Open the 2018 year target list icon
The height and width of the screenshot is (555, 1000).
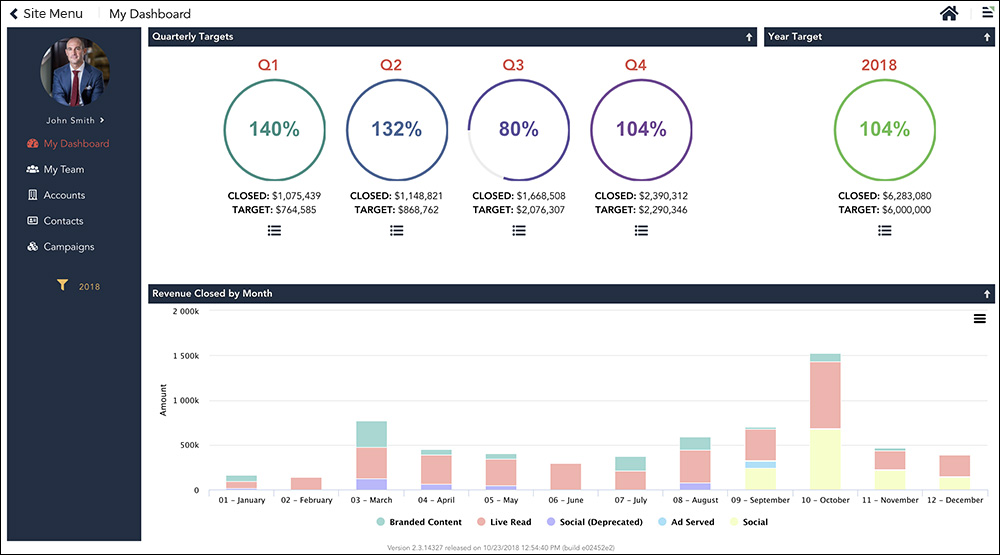884,230
